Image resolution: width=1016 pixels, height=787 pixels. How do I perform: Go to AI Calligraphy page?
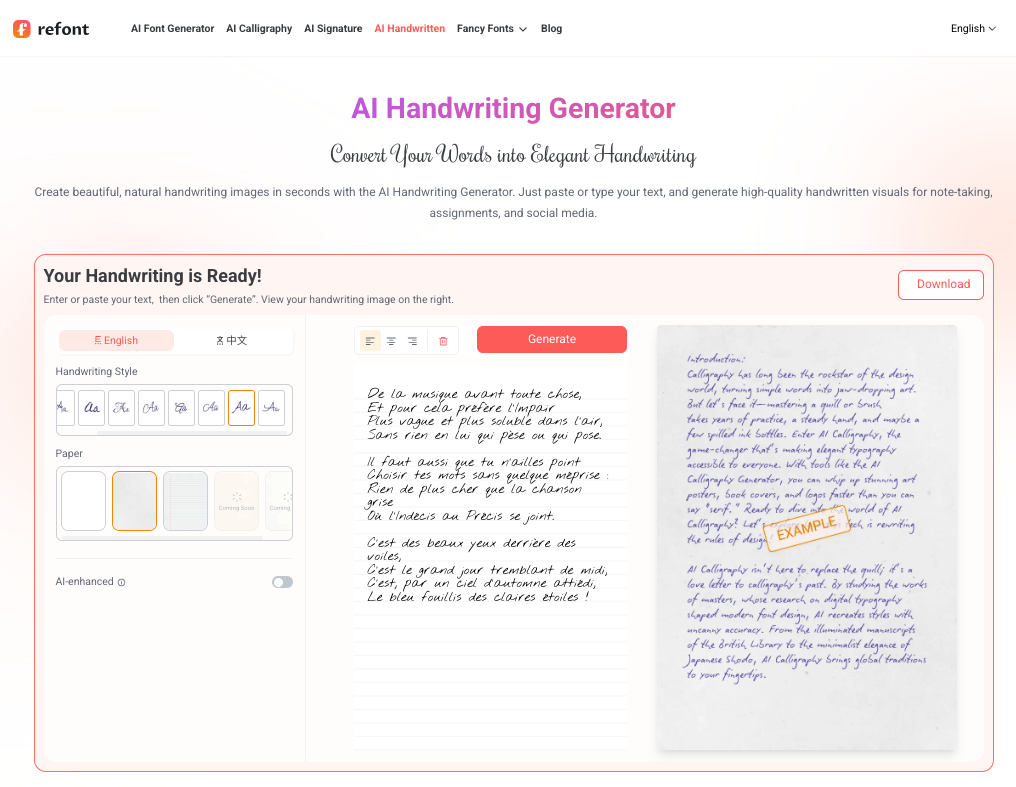click(259, 29)
